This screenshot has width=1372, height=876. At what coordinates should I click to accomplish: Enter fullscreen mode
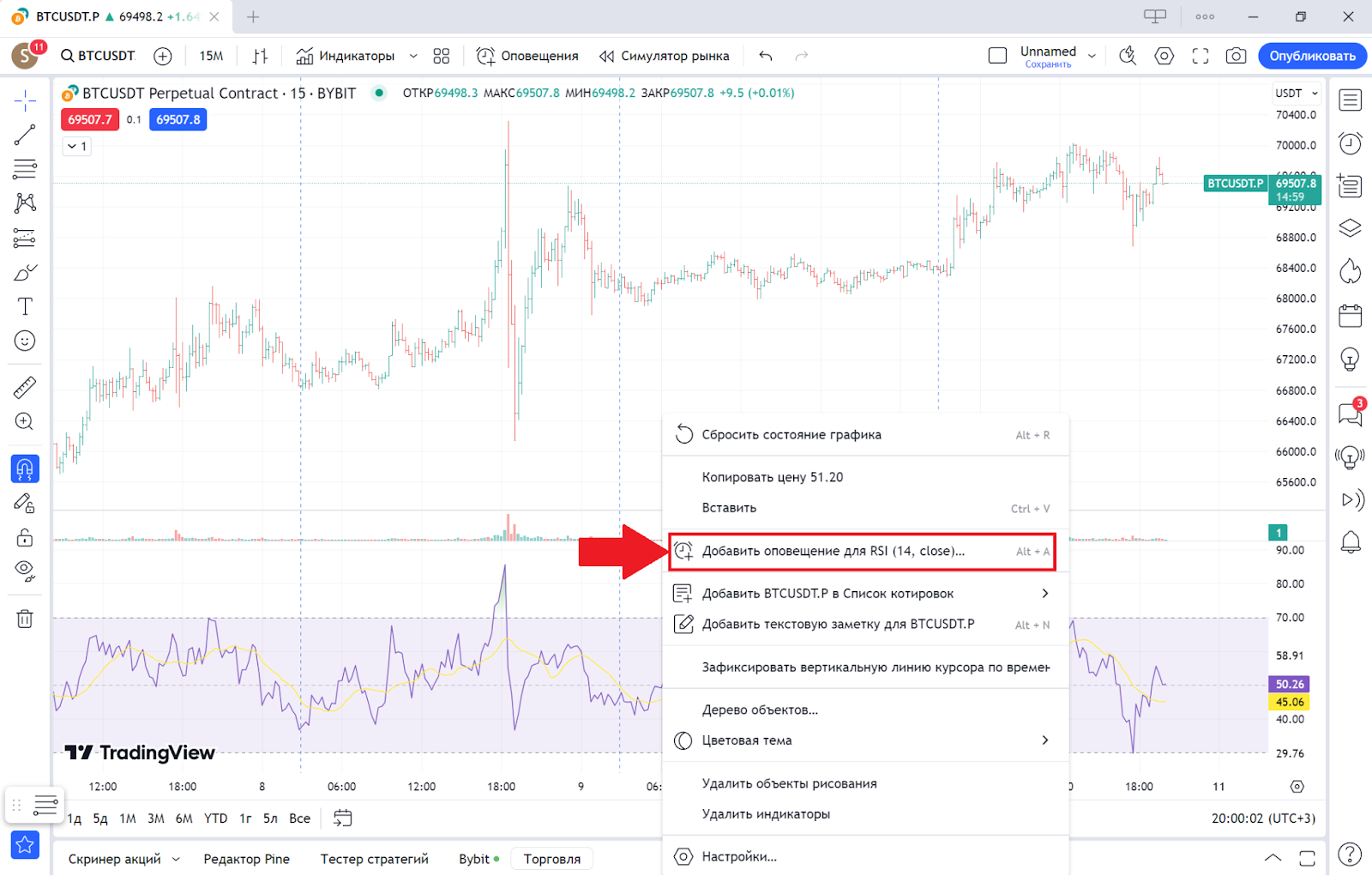click(1200, 56)
